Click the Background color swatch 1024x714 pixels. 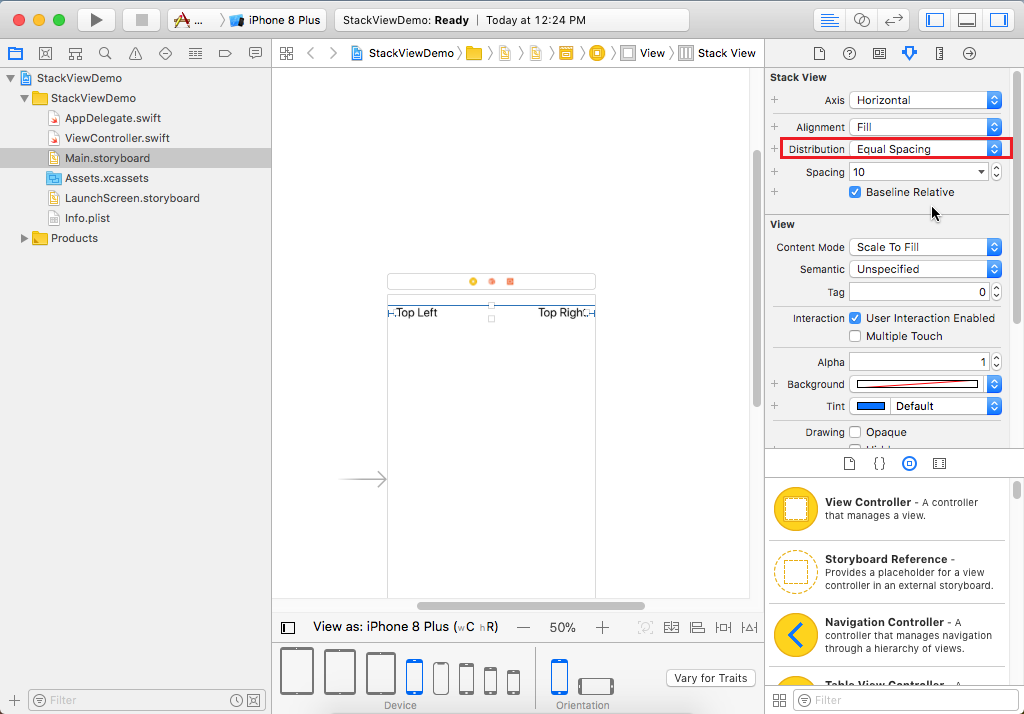(x=918, y=384)
